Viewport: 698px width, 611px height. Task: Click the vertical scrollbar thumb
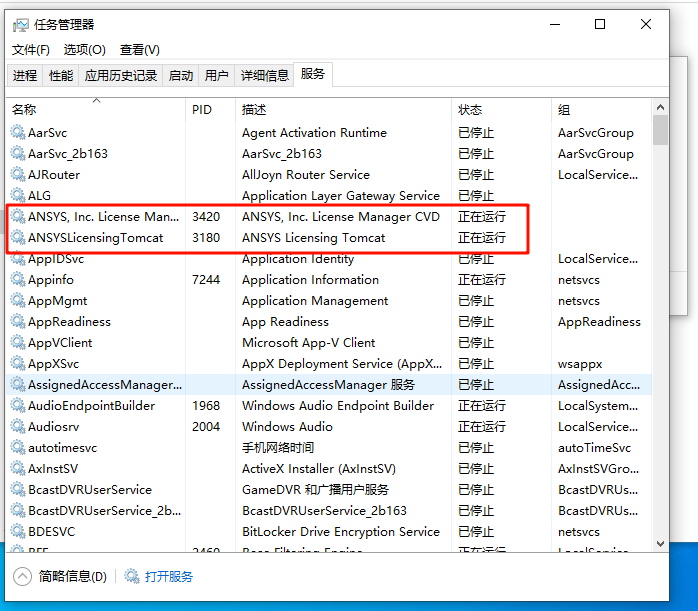tap(660, 130)
